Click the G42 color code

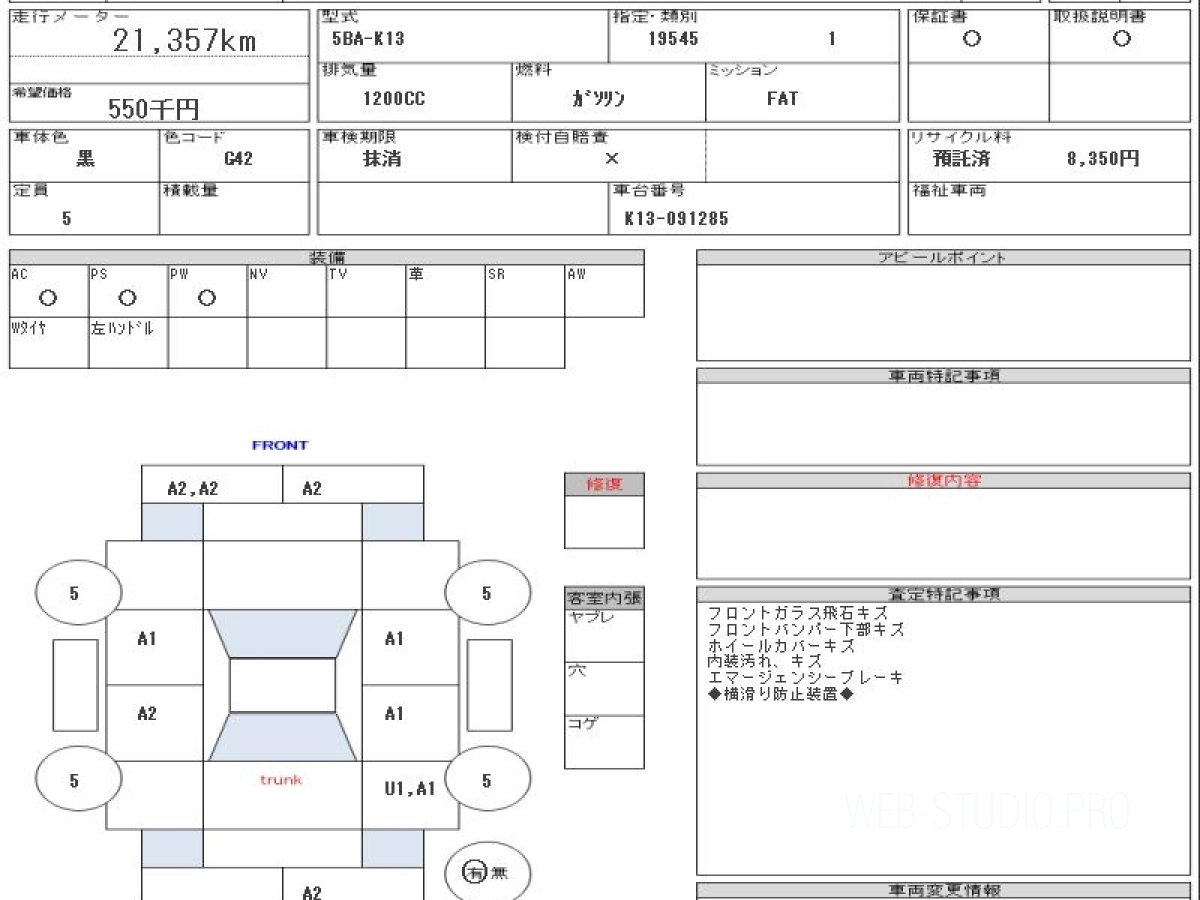pos(238,158)
